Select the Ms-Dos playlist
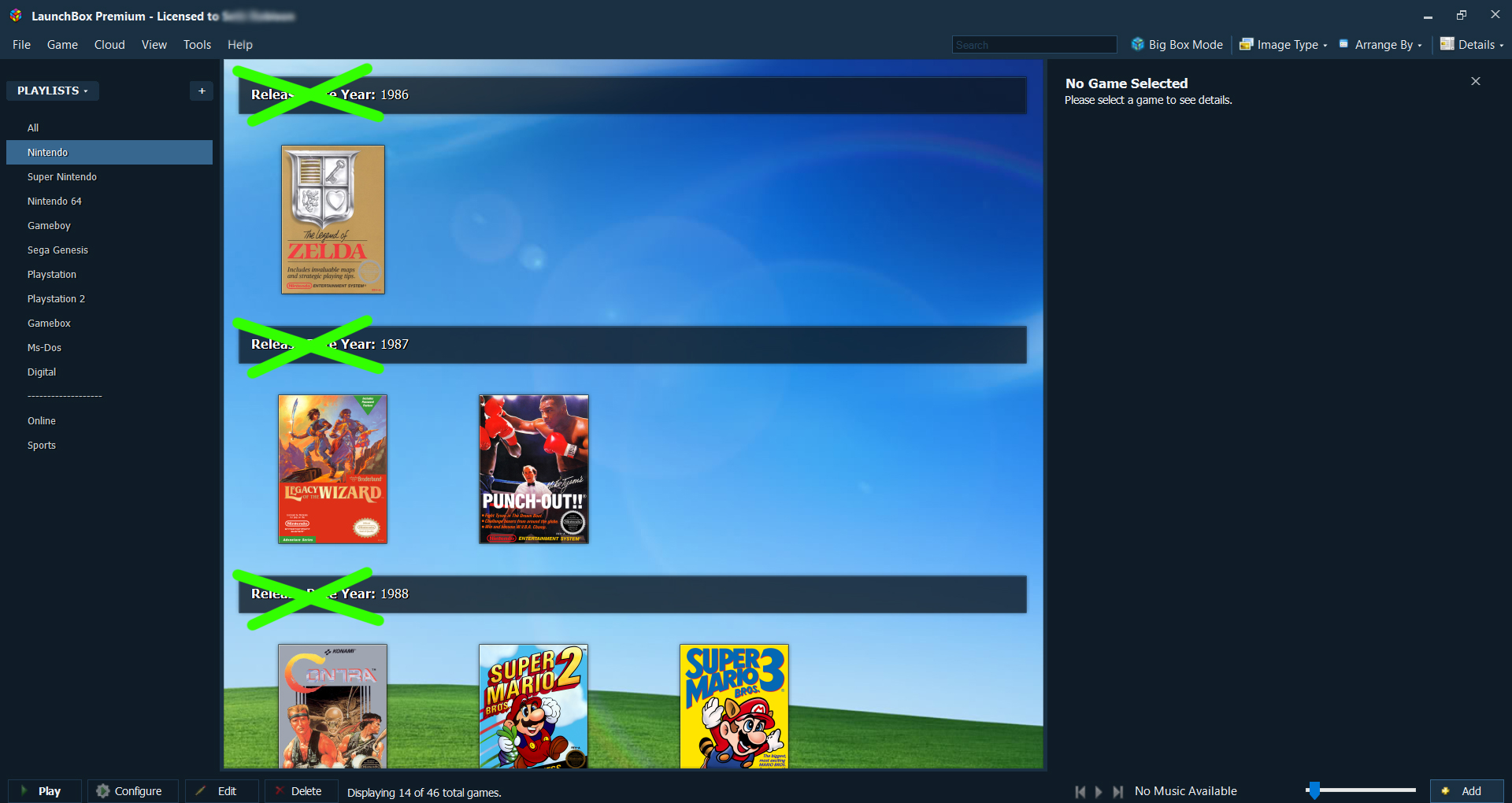 coord(109,347)
